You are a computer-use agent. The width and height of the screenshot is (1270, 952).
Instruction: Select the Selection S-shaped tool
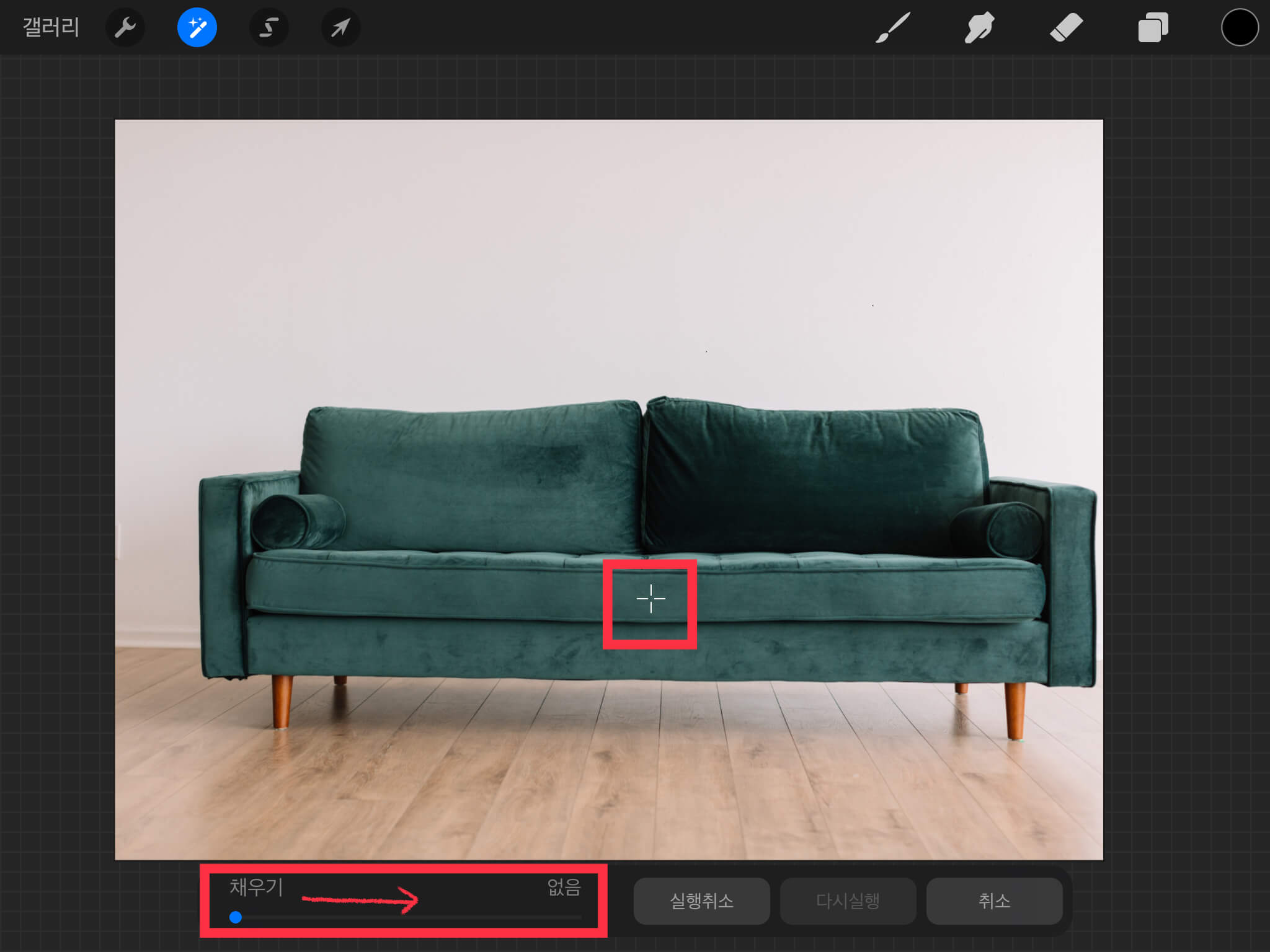coord(269,27)
